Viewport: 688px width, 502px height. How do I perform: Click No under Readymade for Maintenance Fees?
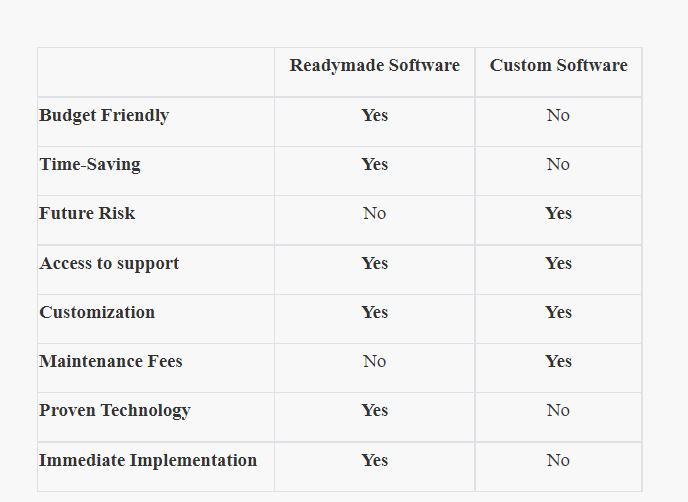[375, 361]
